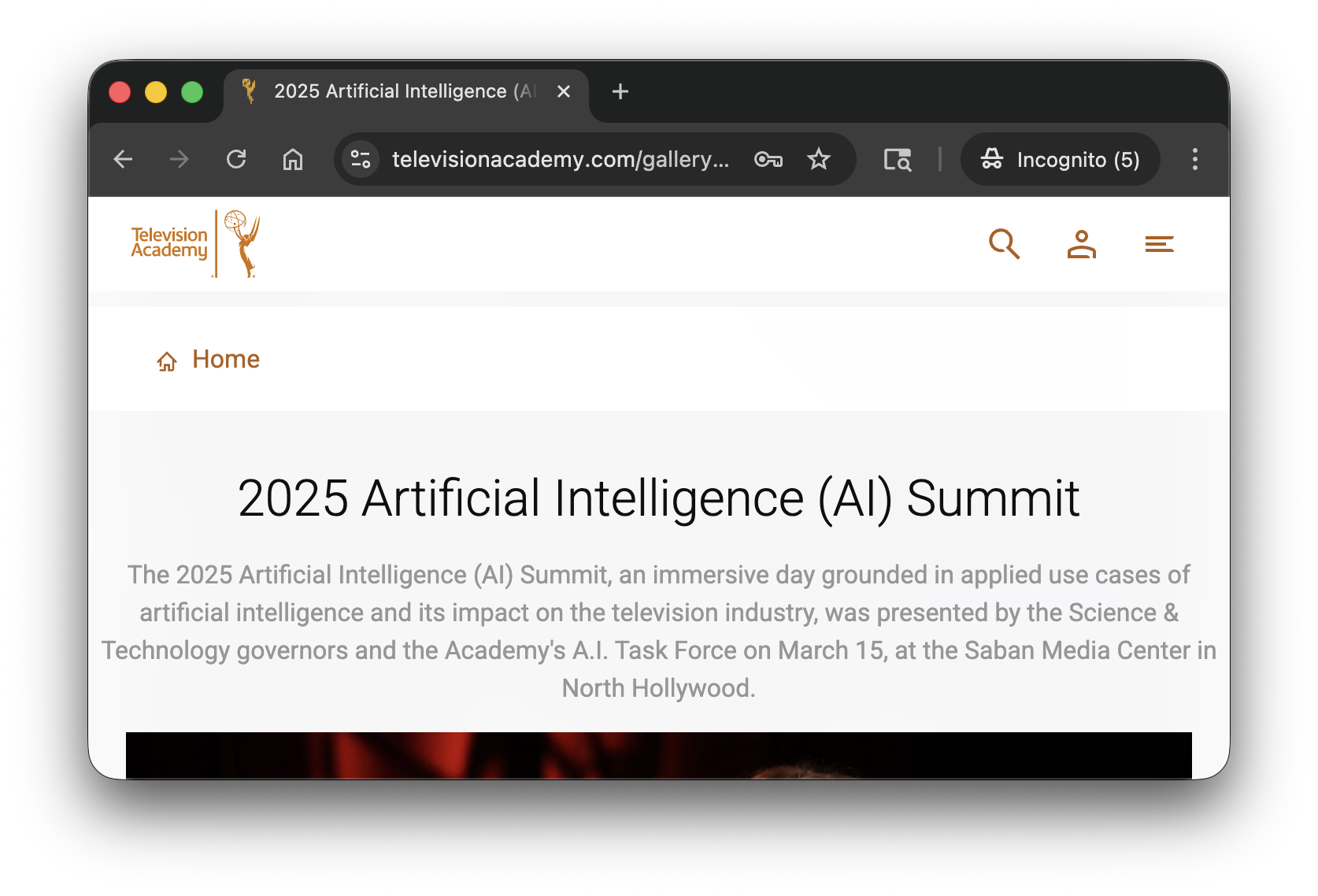The width and height of the screenshot is (1318, 896).
Task: Close the 2025 Artificial Intelligence tab
Action: pyautogui.click(x=564, y=91)
